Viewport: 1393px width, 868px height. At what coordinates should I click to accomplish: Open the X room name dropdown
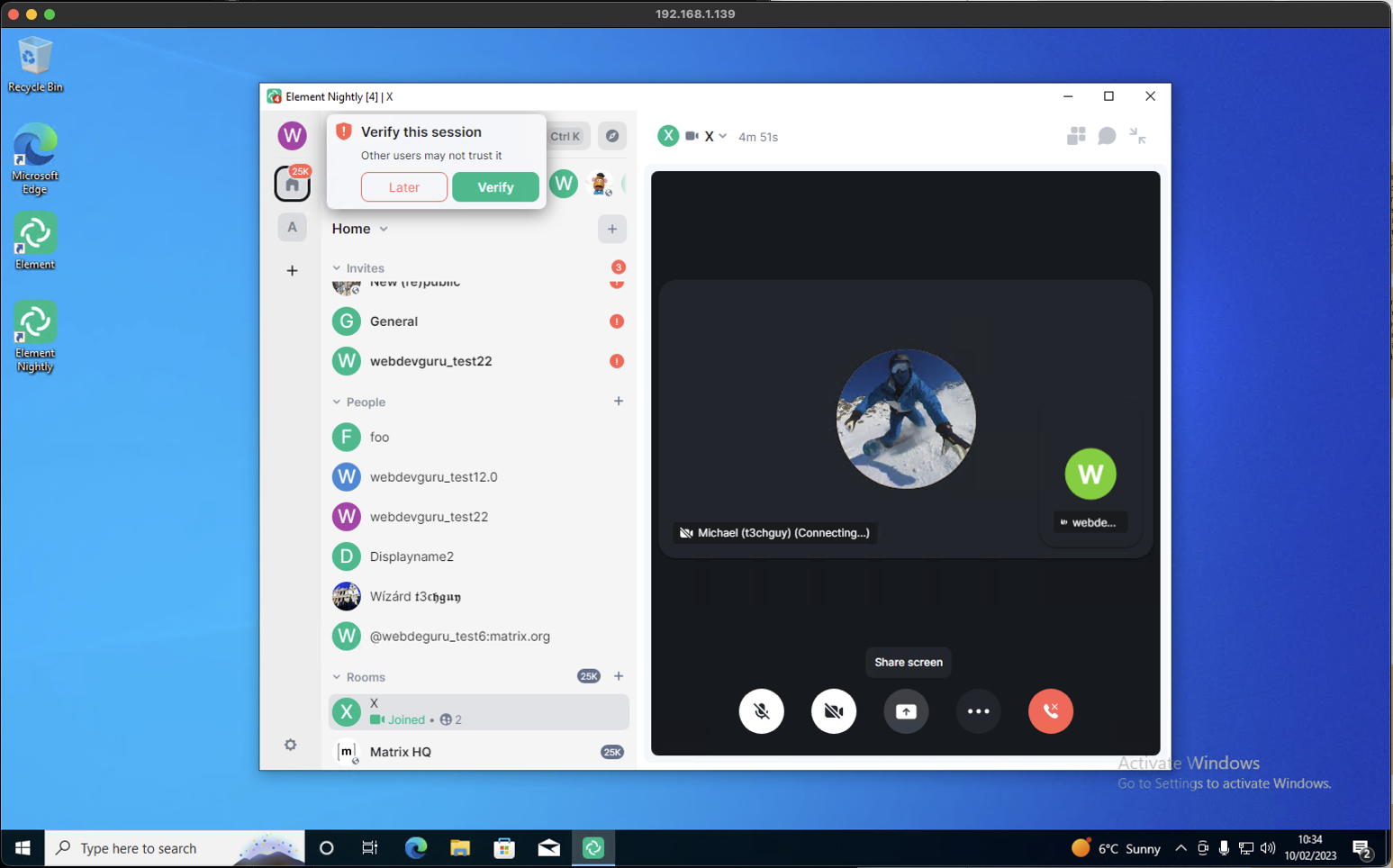(723, 136)
